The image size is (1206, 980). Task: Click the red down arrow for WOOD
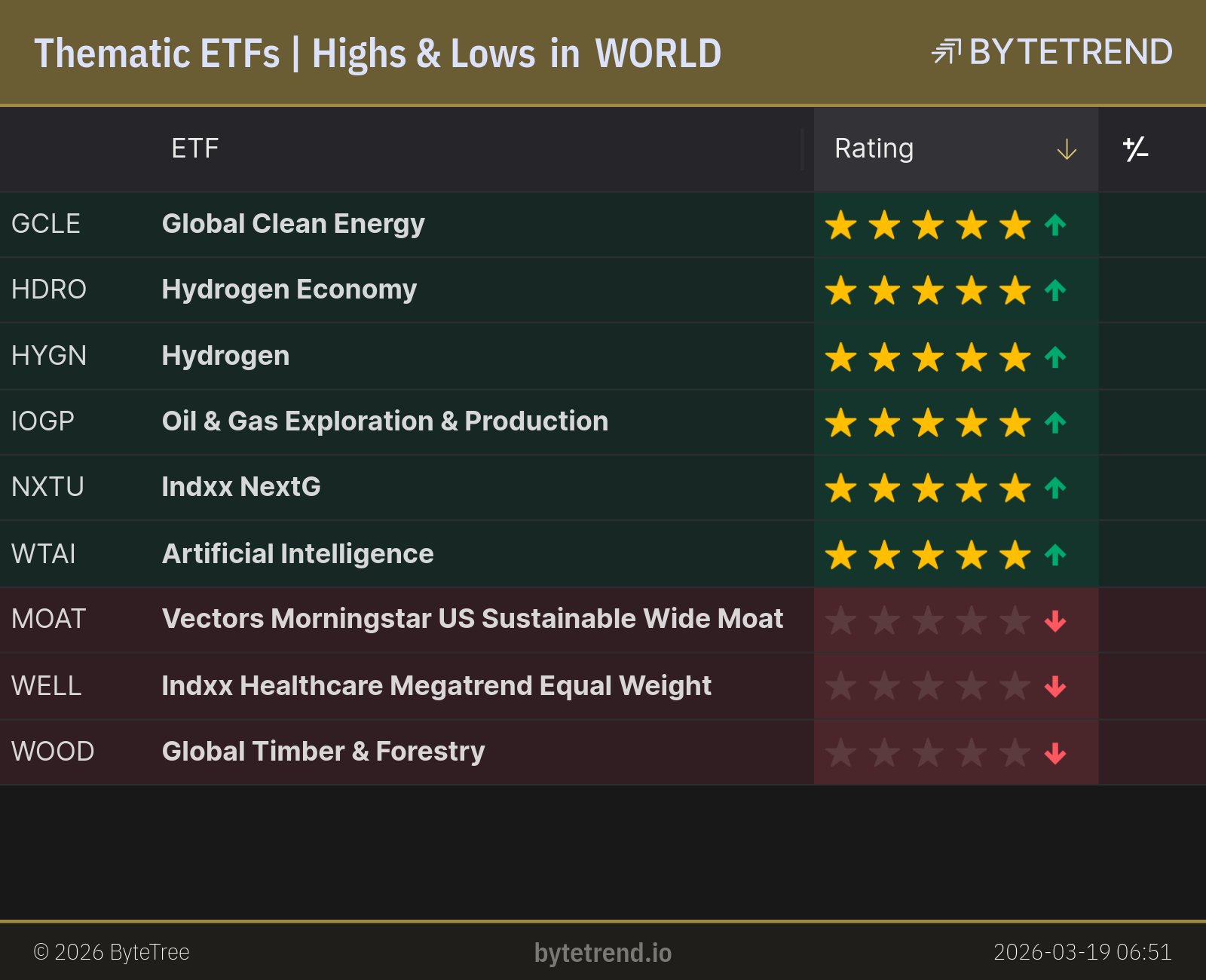[1055, 753]
